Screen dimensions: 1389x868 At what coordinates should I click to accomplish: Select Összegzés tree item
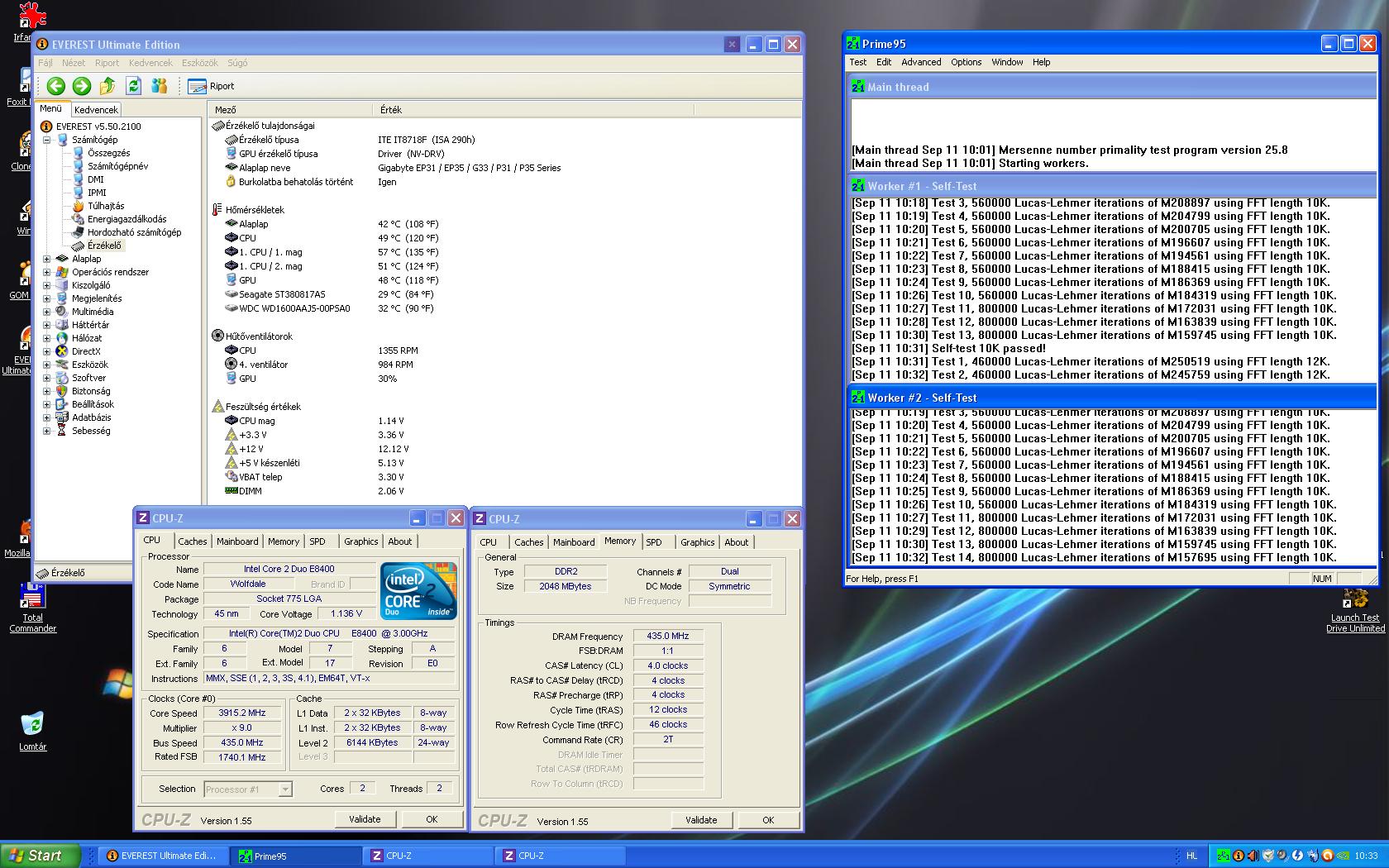108,153
